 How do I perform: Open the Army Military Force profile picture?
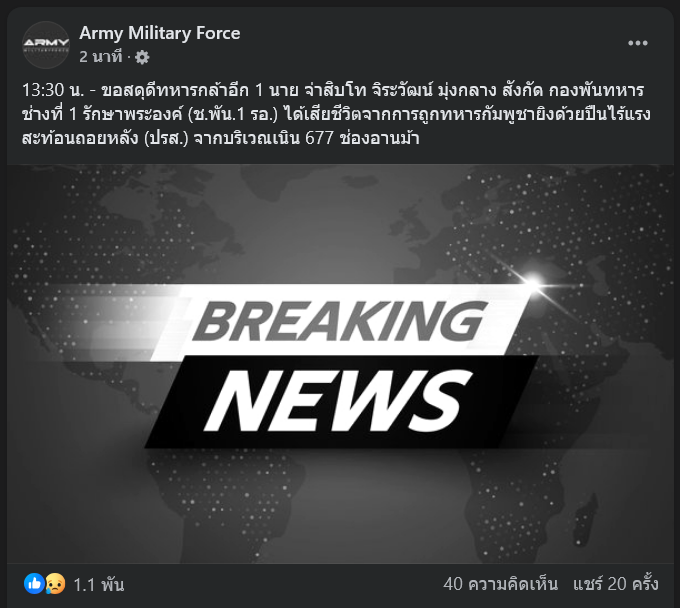[x=46, y=45]
